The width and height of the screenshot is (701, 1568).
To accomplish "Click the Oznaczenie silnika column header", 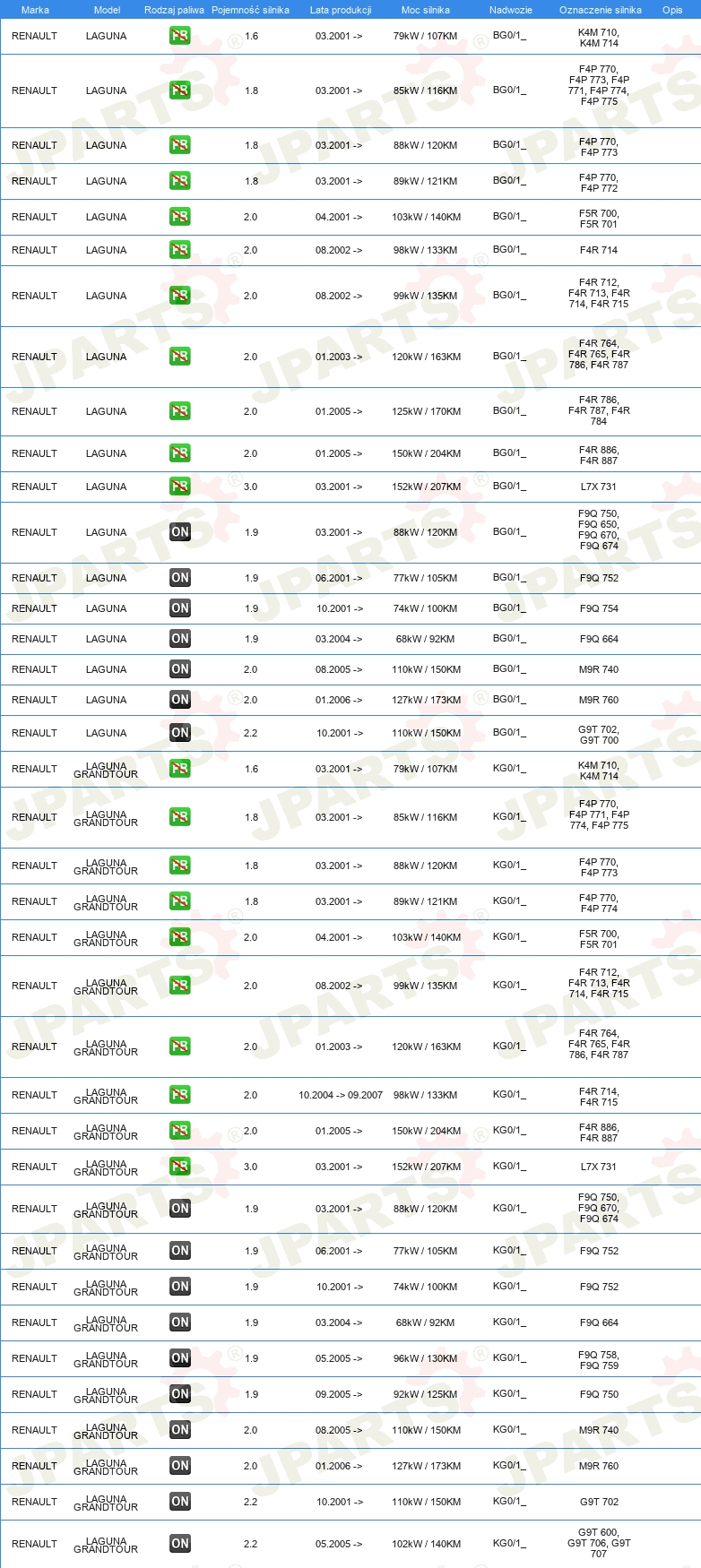I will coord(601,10).
